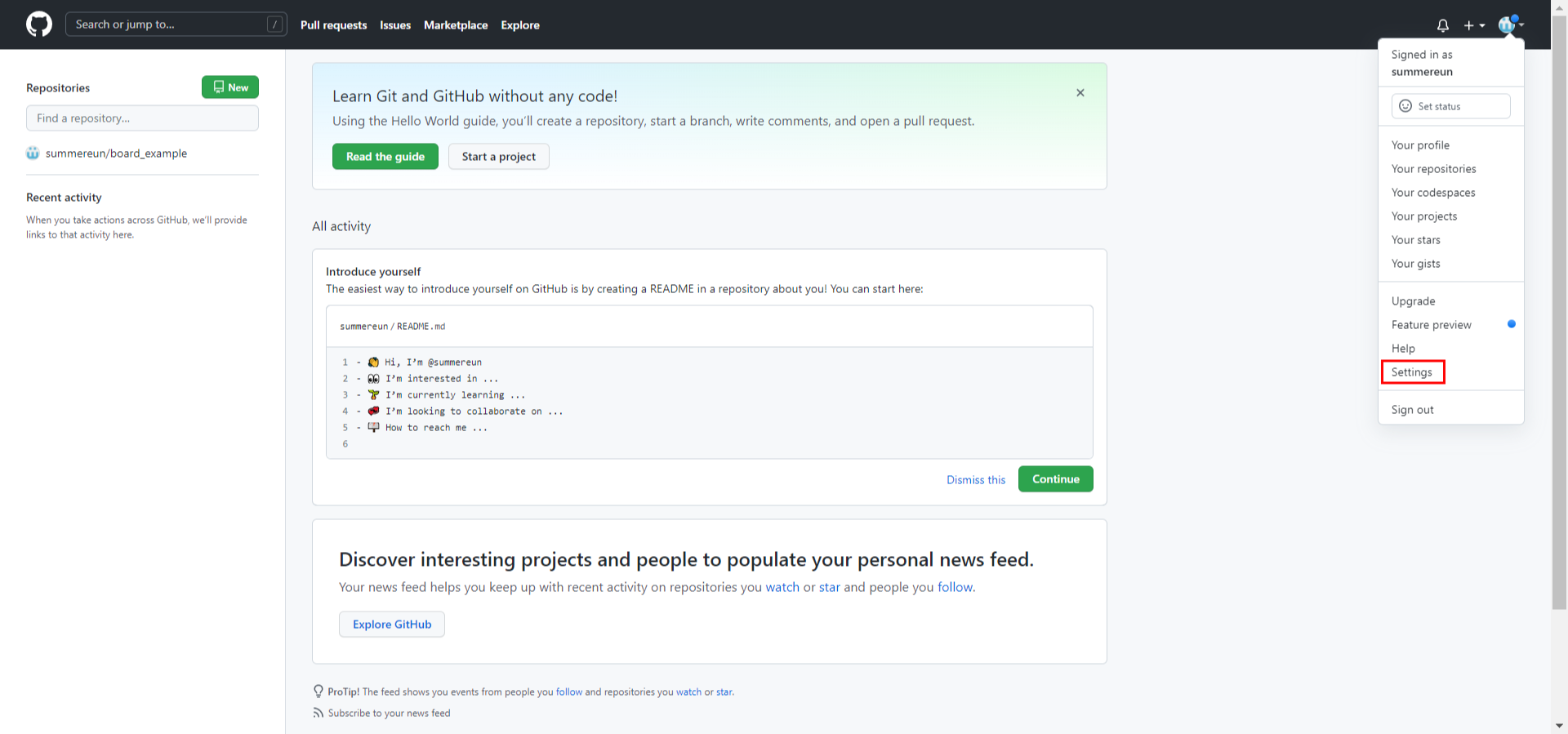Collapse the user avatar menu

(x=1511, y=24)
